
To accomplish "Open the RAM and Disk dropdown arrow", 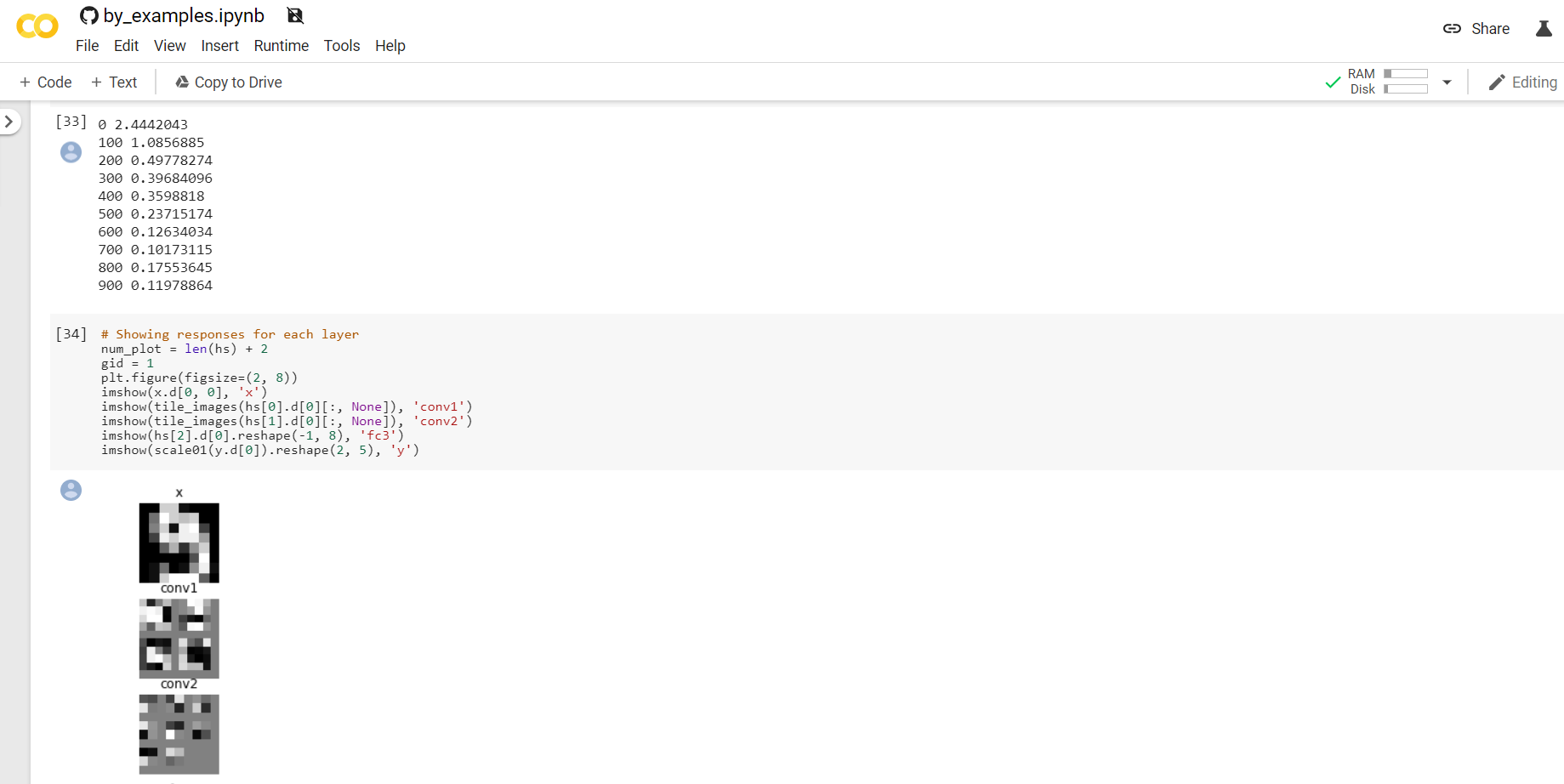I will (1447, 82).
